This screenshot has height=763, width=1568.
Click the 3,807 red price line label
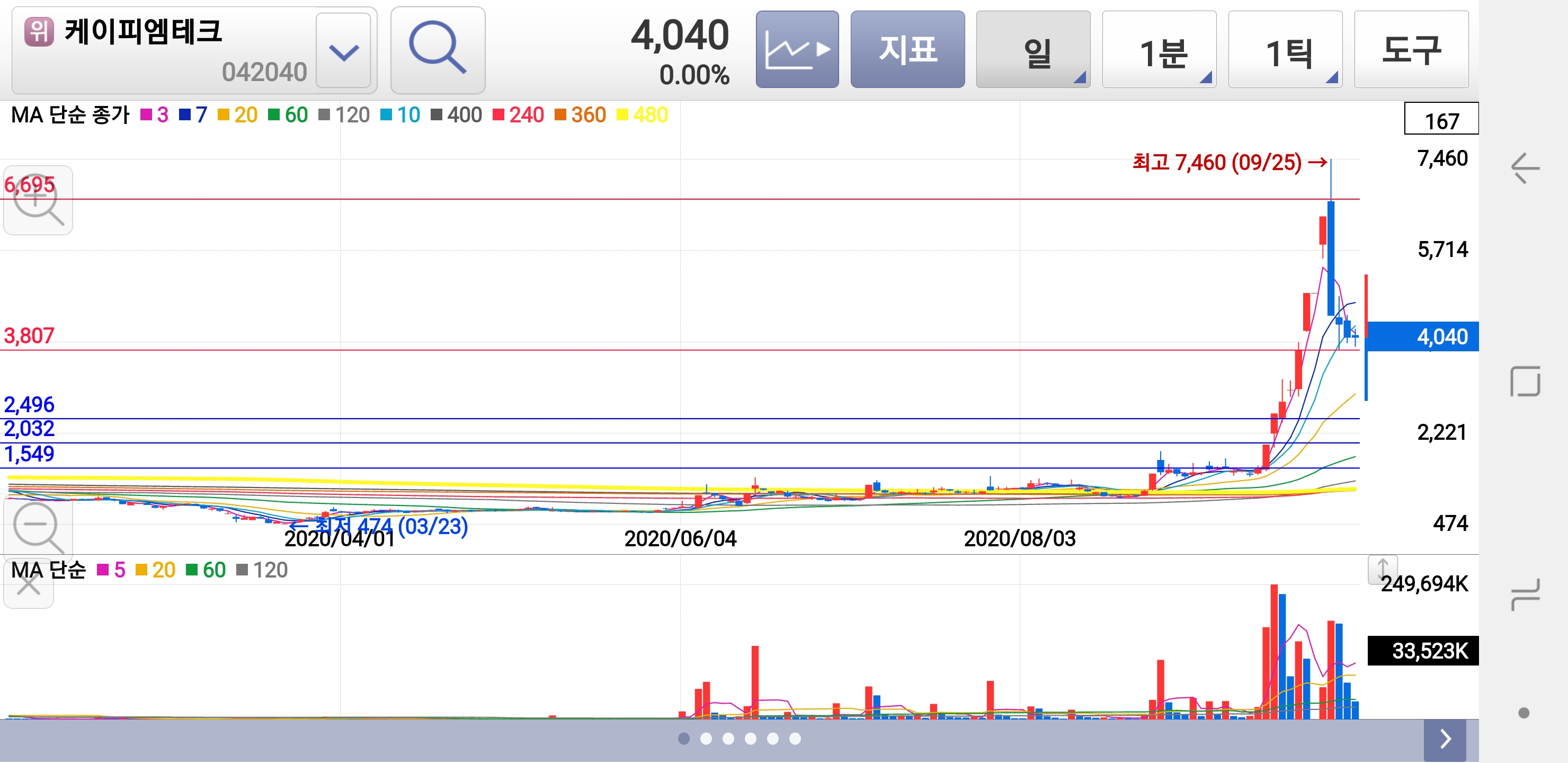click(x=29, y=335)
